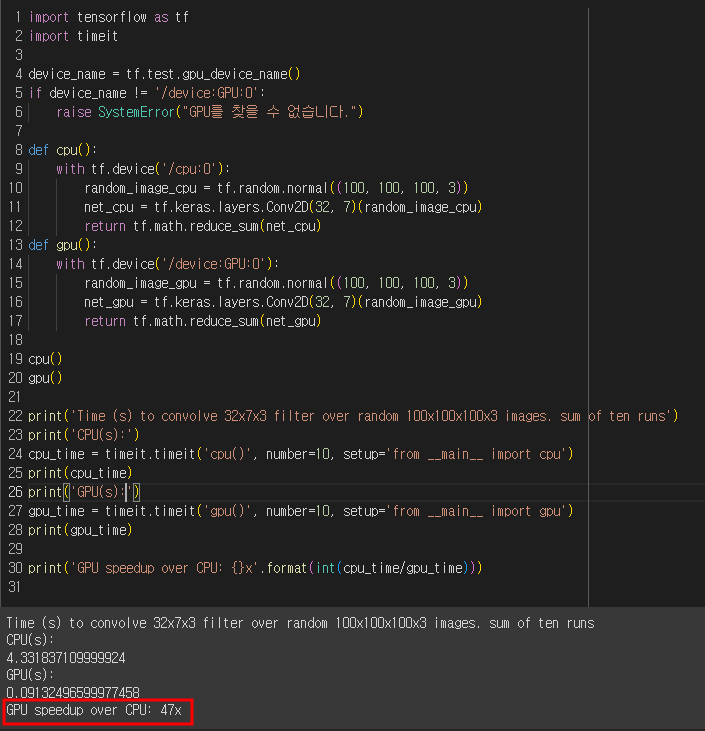The height and width of the screenshot is (731, 705).
Task: Click the 'cpu_time = timeit.timeit' line
Action: (x=301, y=455)
